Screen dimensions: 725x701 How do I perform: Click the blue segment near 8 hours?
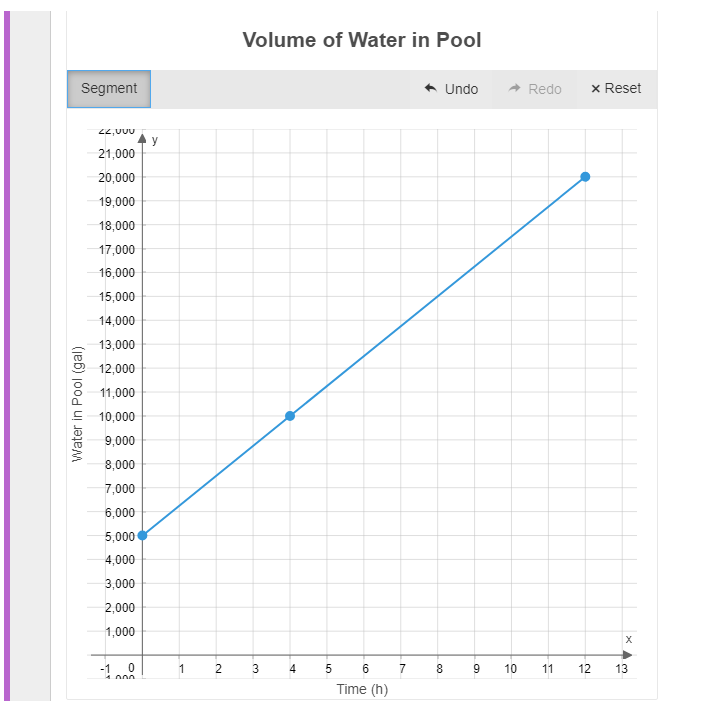[x=437, y=296]
